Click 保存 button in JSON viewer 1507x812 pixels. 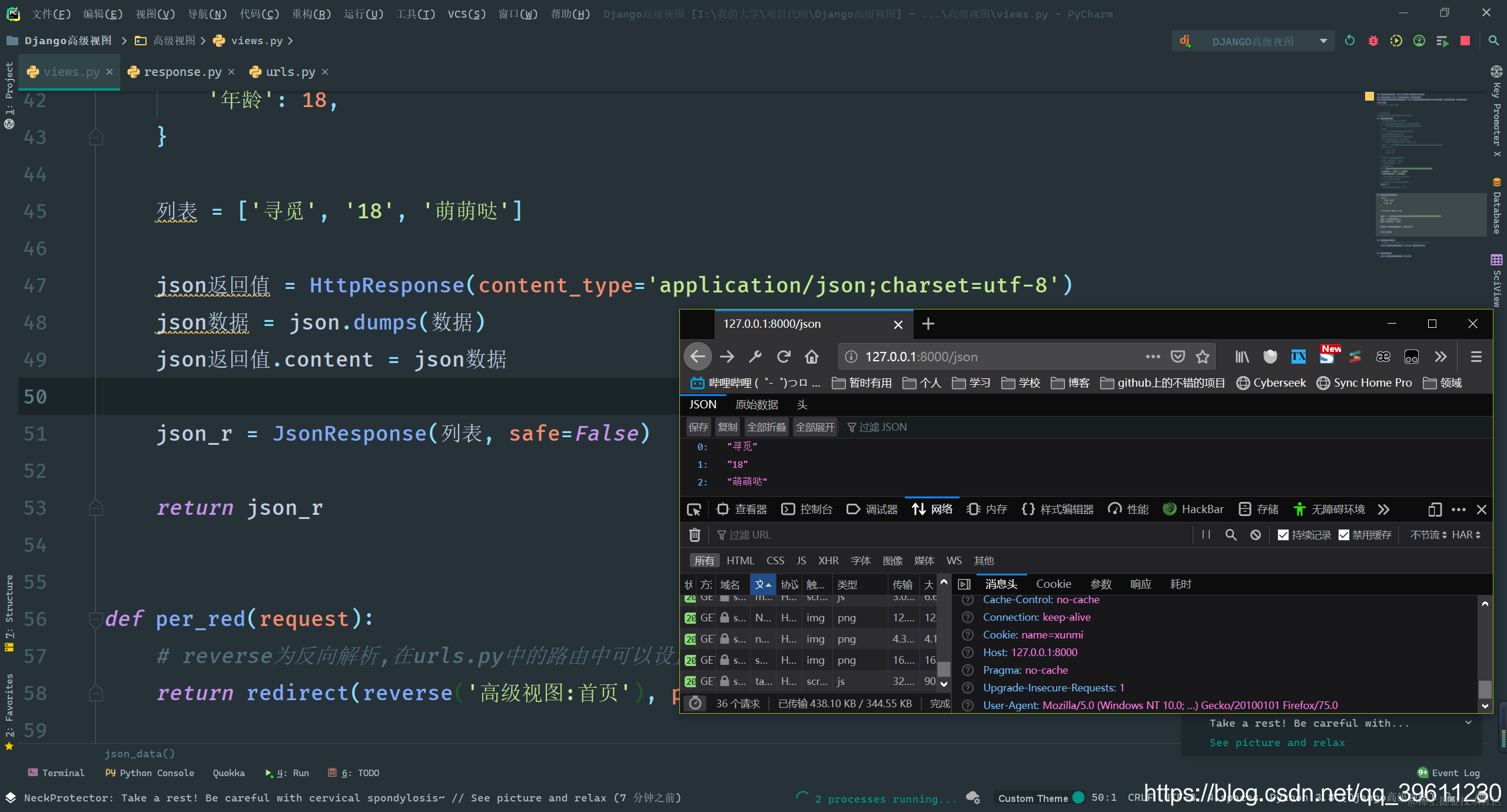(x=699, y=427)
